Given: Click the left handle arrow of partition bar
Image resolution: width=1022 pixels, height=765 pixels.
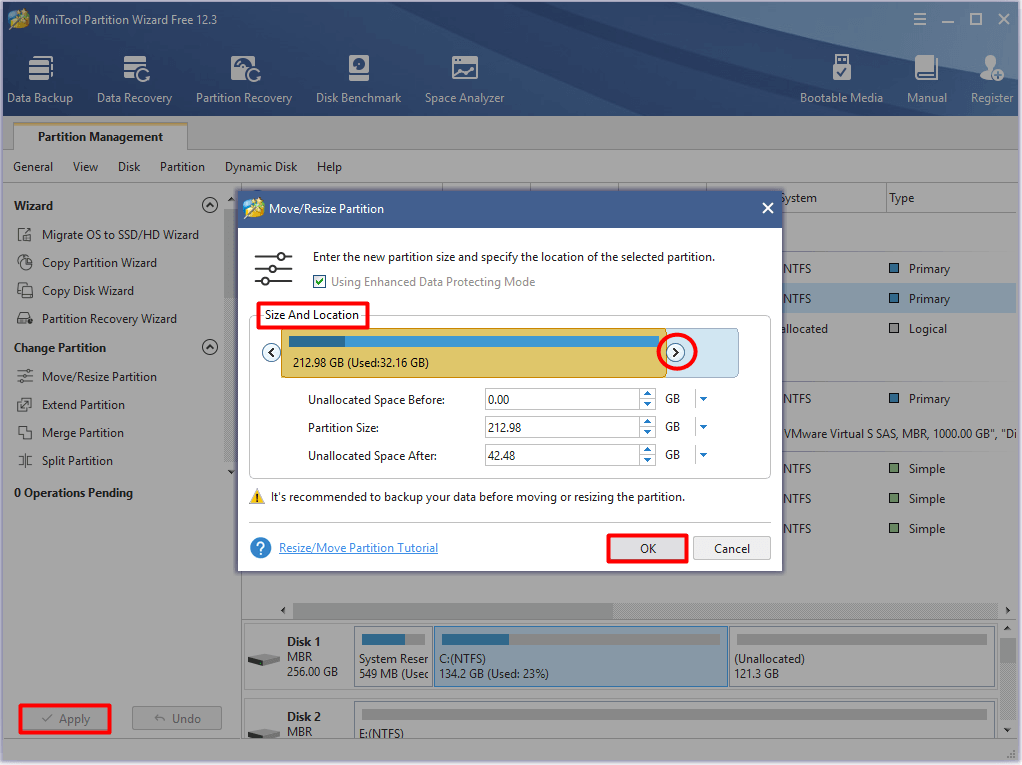Looking at the screenshot, I should [x=271, y=353].
